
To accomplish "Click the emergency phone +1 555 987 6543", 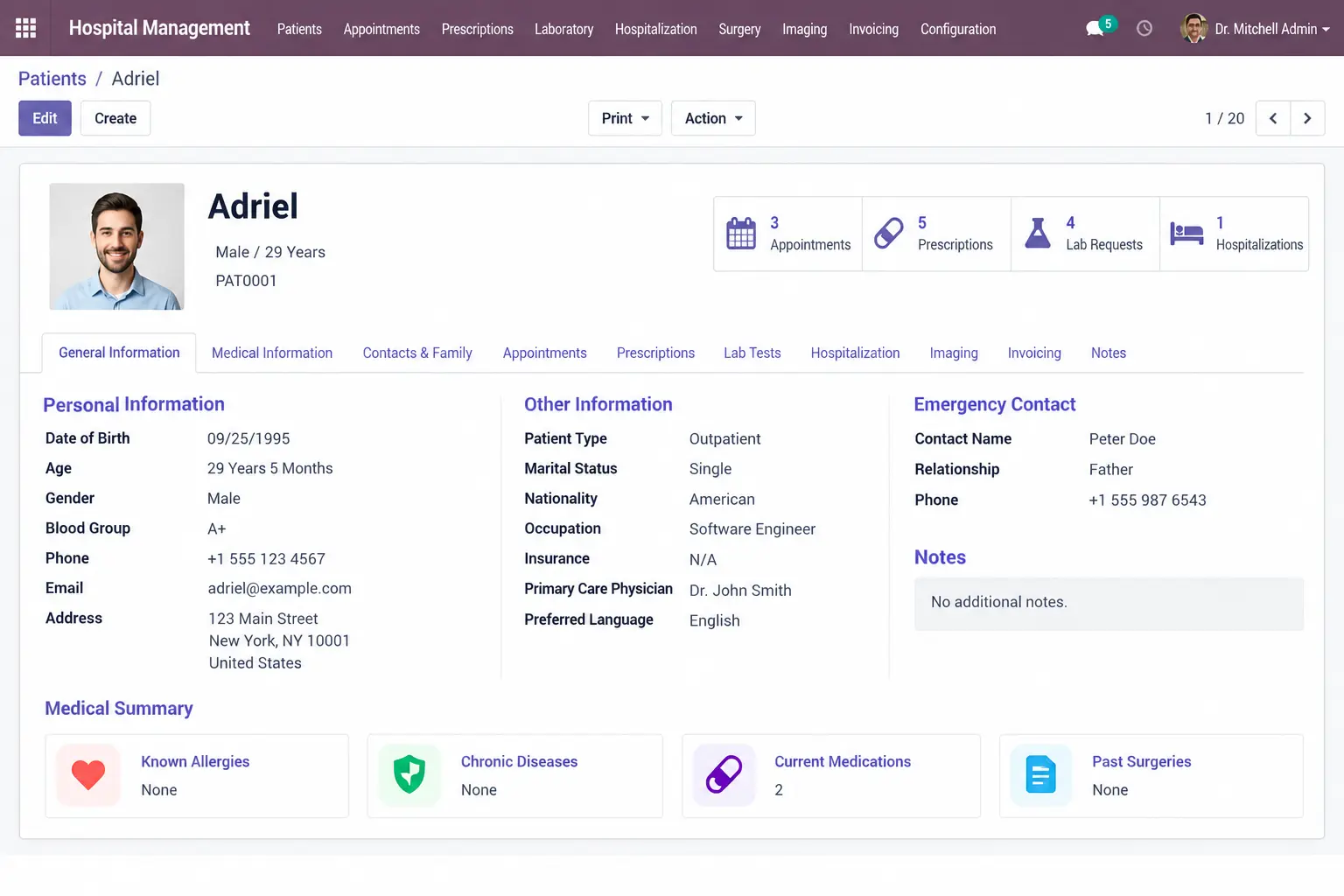I will pos(1147,500).
